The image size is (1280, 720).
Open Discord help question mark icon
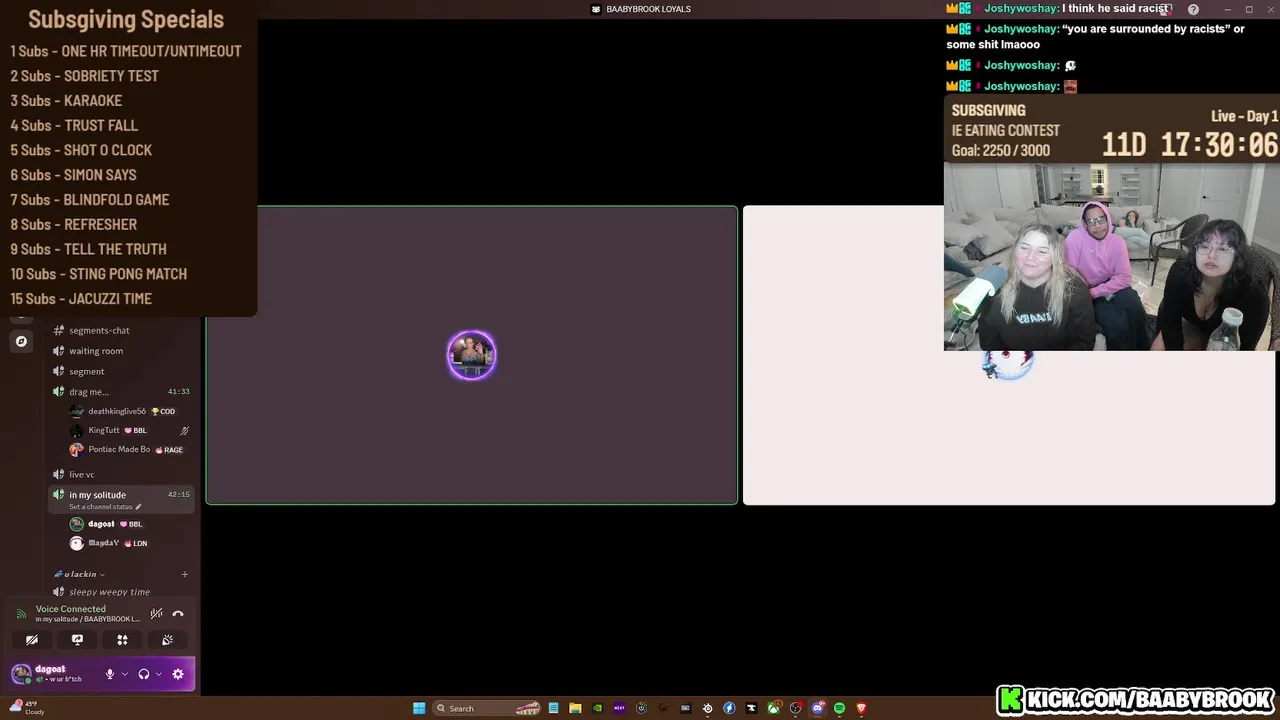point(1193,9)
